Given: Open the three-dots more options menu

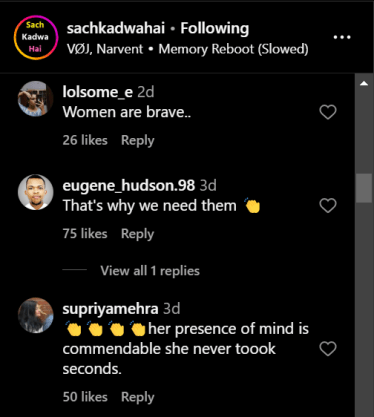Looking at the screenshot, I should 342,37.
